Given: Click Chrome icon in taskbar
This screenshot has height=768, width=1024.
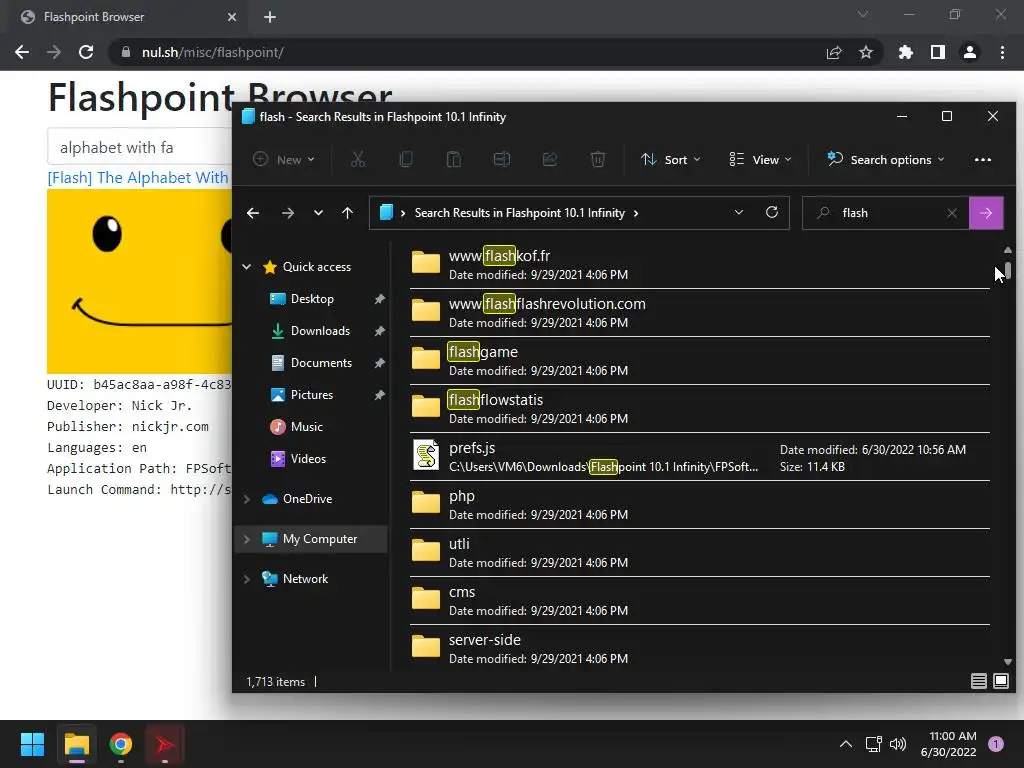Looking at the screenshot, I should [x=121, y=744].
